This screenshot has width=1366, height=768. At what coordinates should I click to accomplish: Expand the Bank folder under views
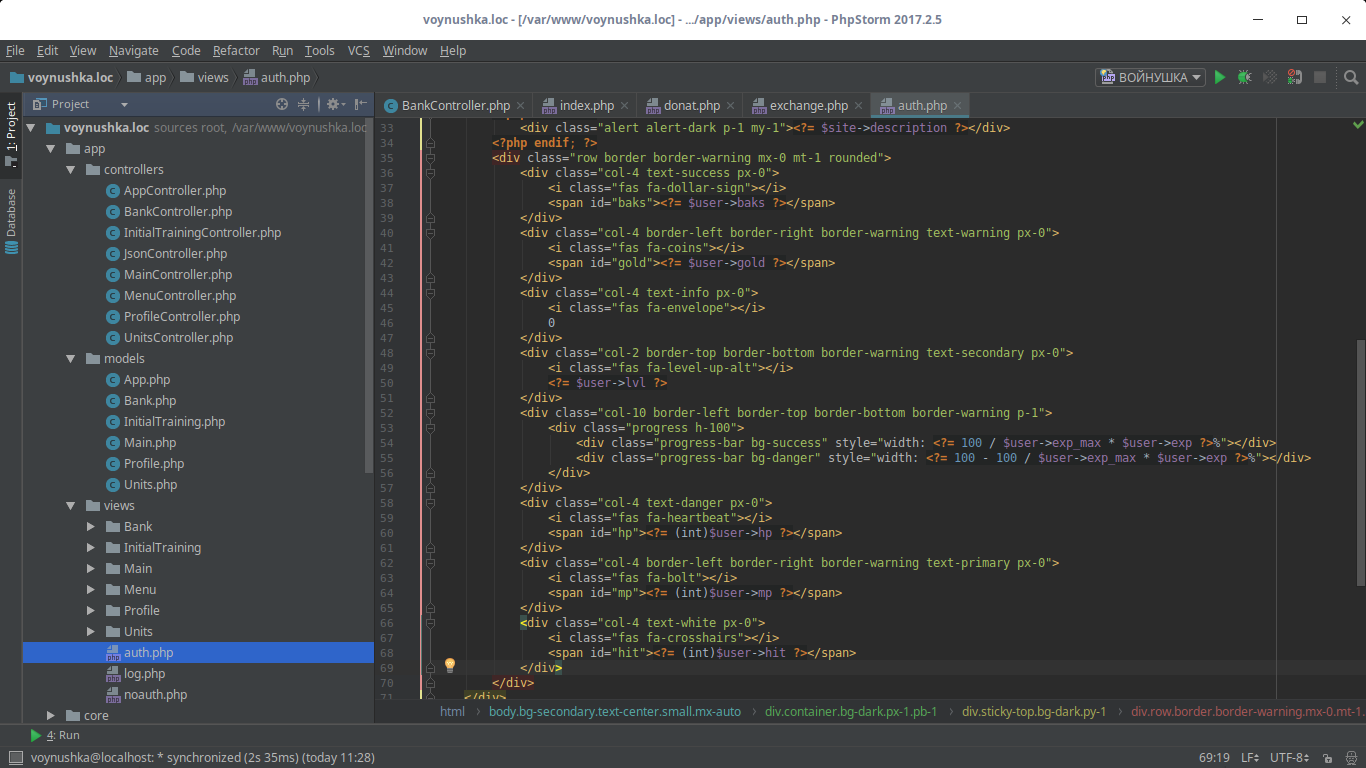pyautogui.click(x=90, y=527)
